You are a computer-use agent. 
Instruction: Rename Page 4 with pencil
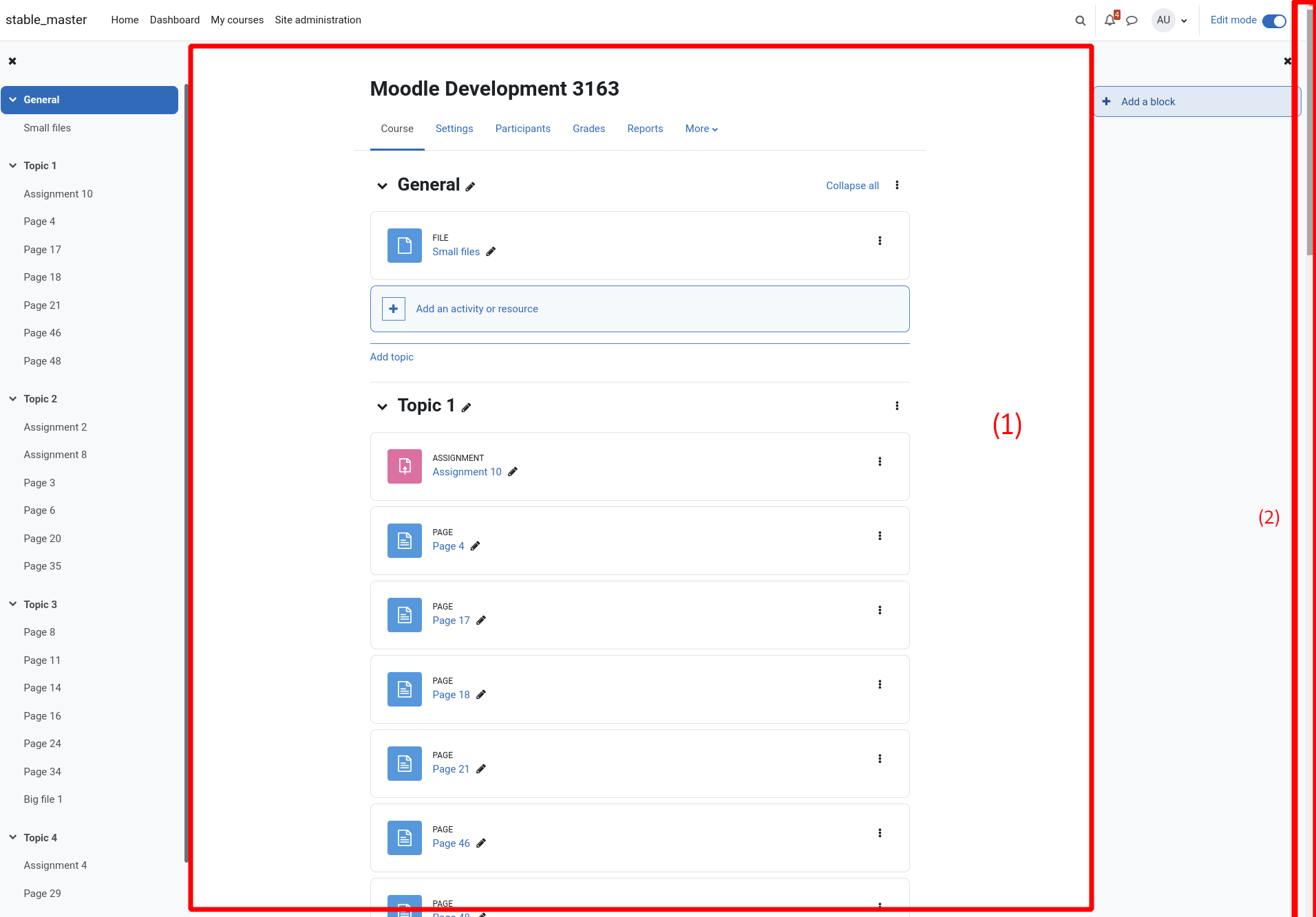[476, 546]
